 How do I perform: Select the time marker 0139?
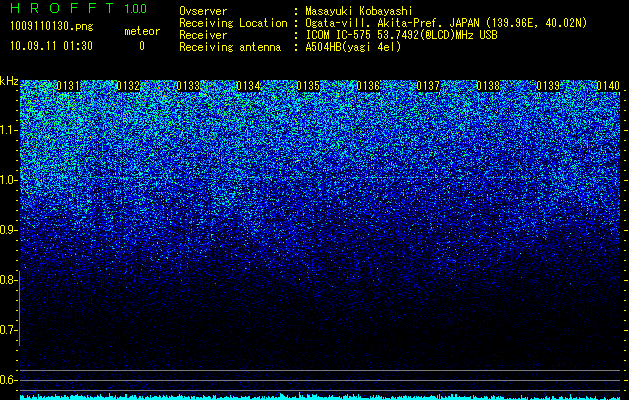(x=548, y=86)
